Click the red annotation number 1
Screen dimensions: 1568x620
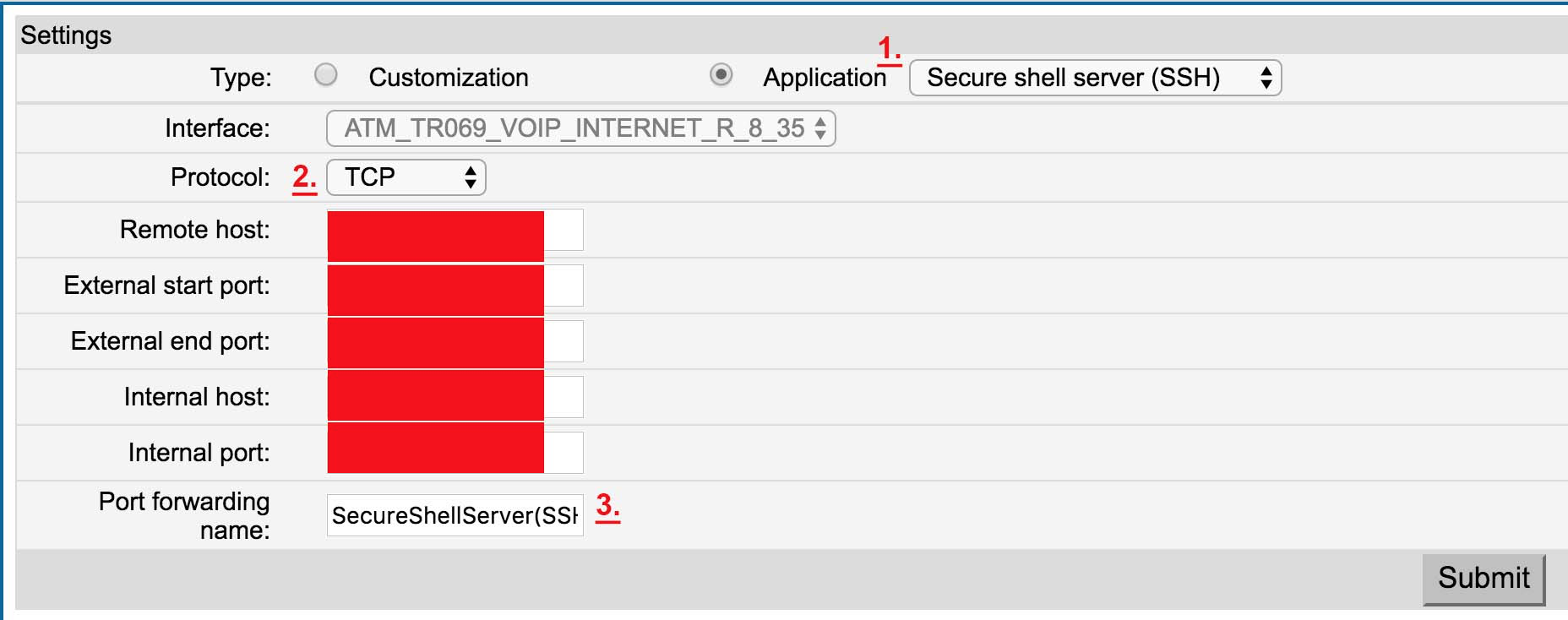tap(890, 49)
